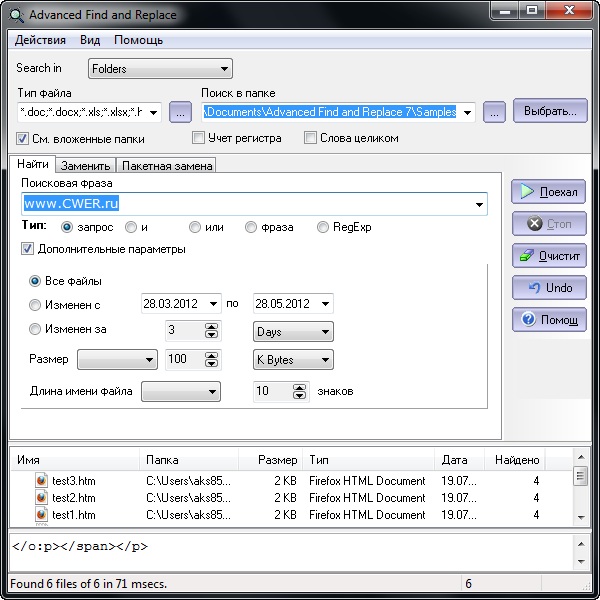Select the RegExp radio button
Viewport: 600px width, 600px height.
click(x=323, y=227)
